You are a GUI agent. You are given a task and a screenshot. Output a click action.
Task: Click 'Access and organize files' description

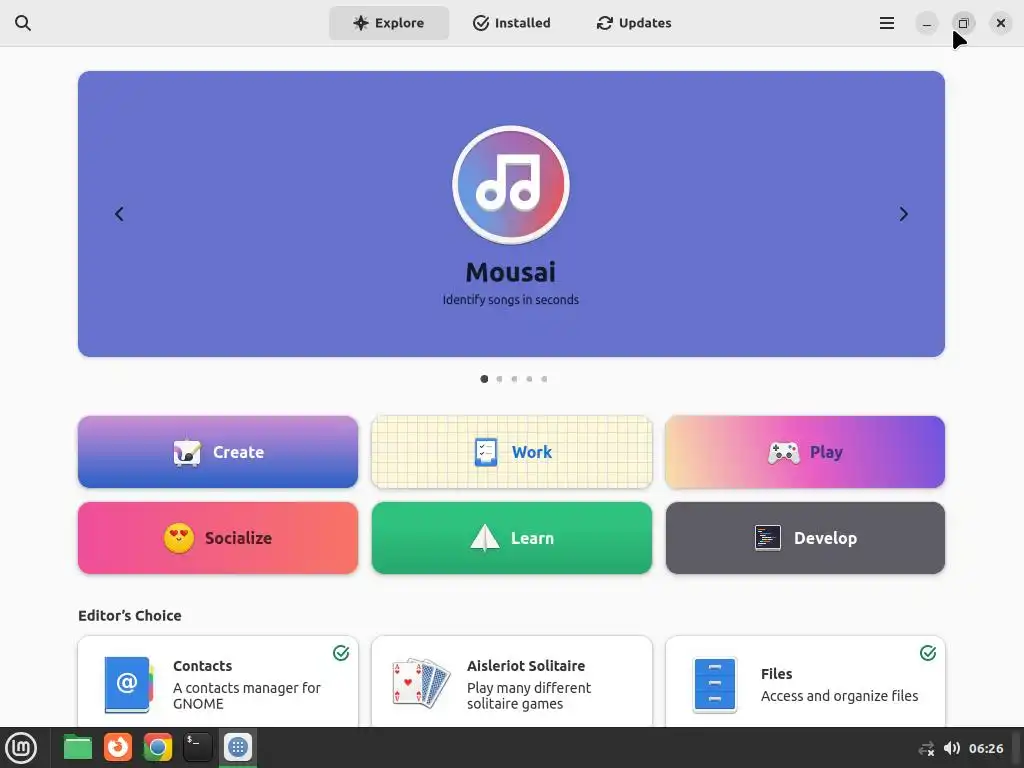click(x=839, y=696)
